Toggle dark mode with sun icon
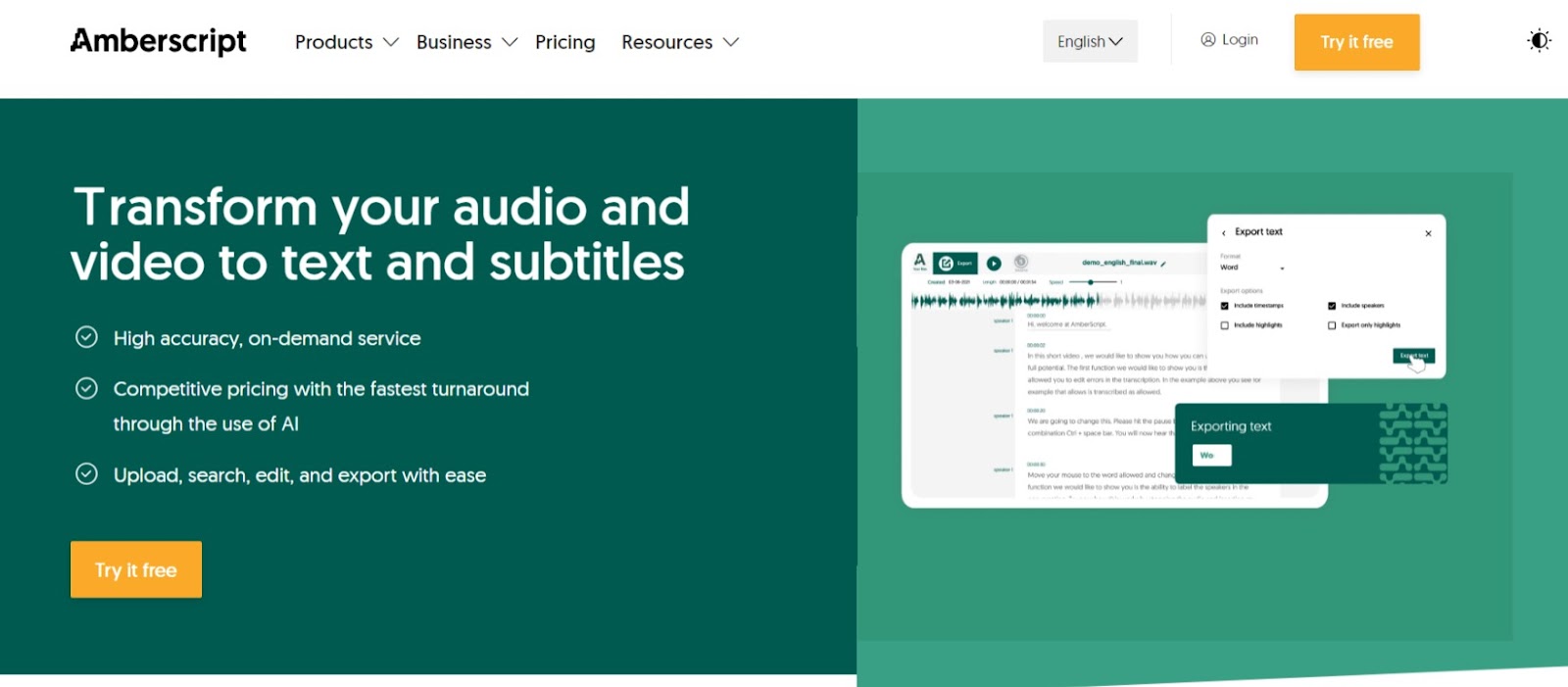Viewport: 1568px width, 687px height. (1539, 40)
